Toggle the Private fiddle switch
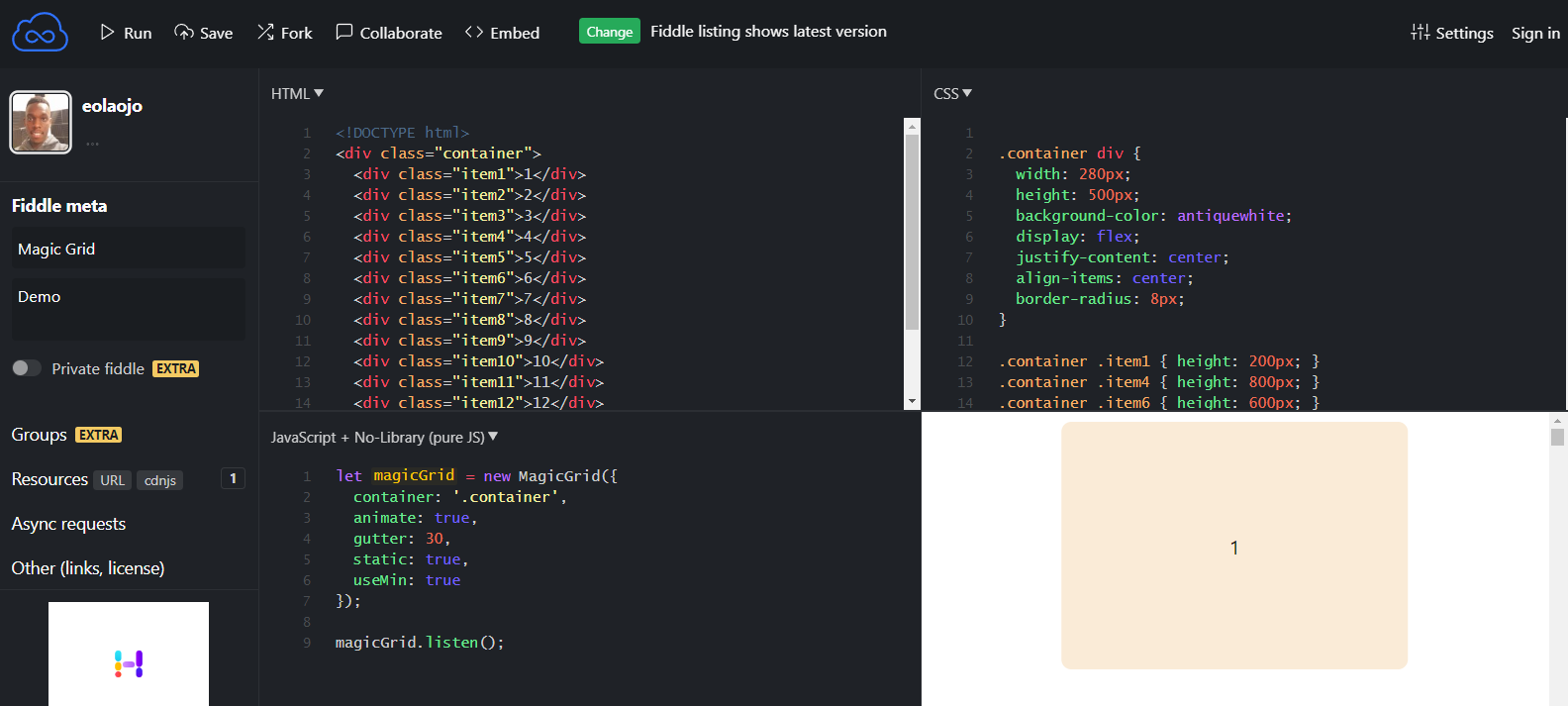The height and width of the screenshot is (706, 1568). point(27,368)
